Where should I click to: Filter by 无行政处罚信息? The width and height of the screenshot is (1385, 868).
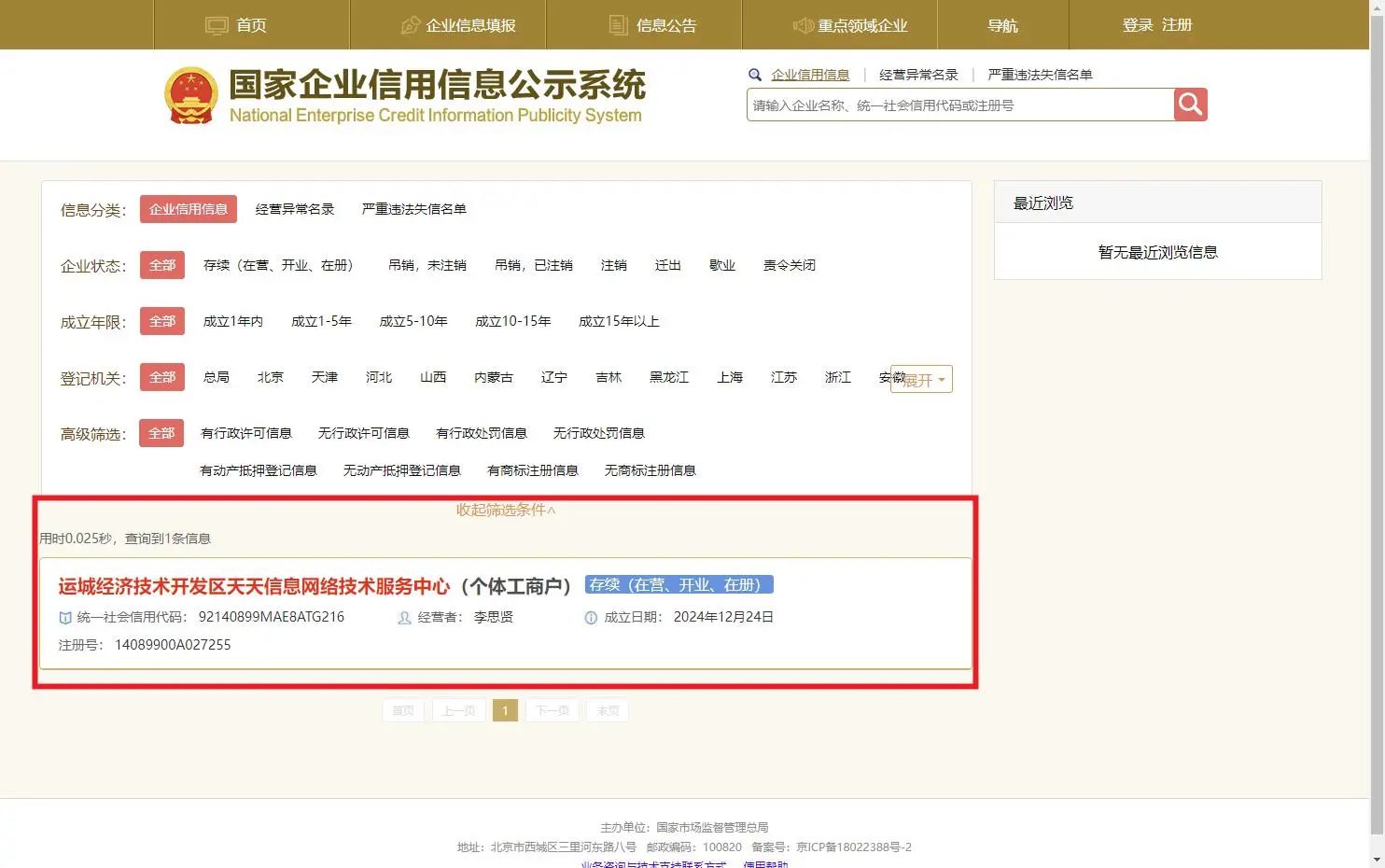click(x=599, y=433)
